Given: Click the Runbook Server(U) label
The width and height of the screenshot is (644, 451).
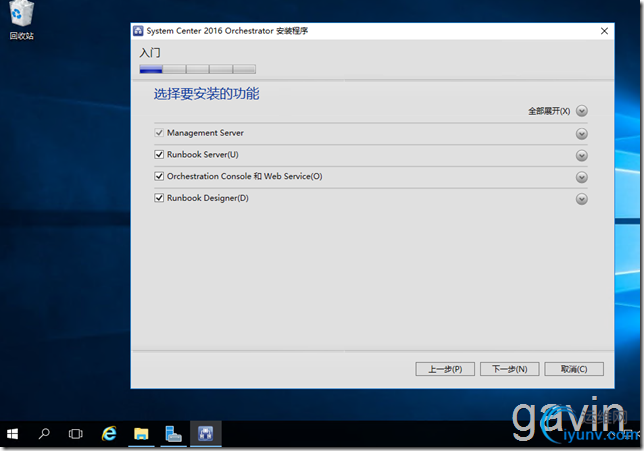Looking at the screenshot, I should pyautogui.click(x=202, y=154).
